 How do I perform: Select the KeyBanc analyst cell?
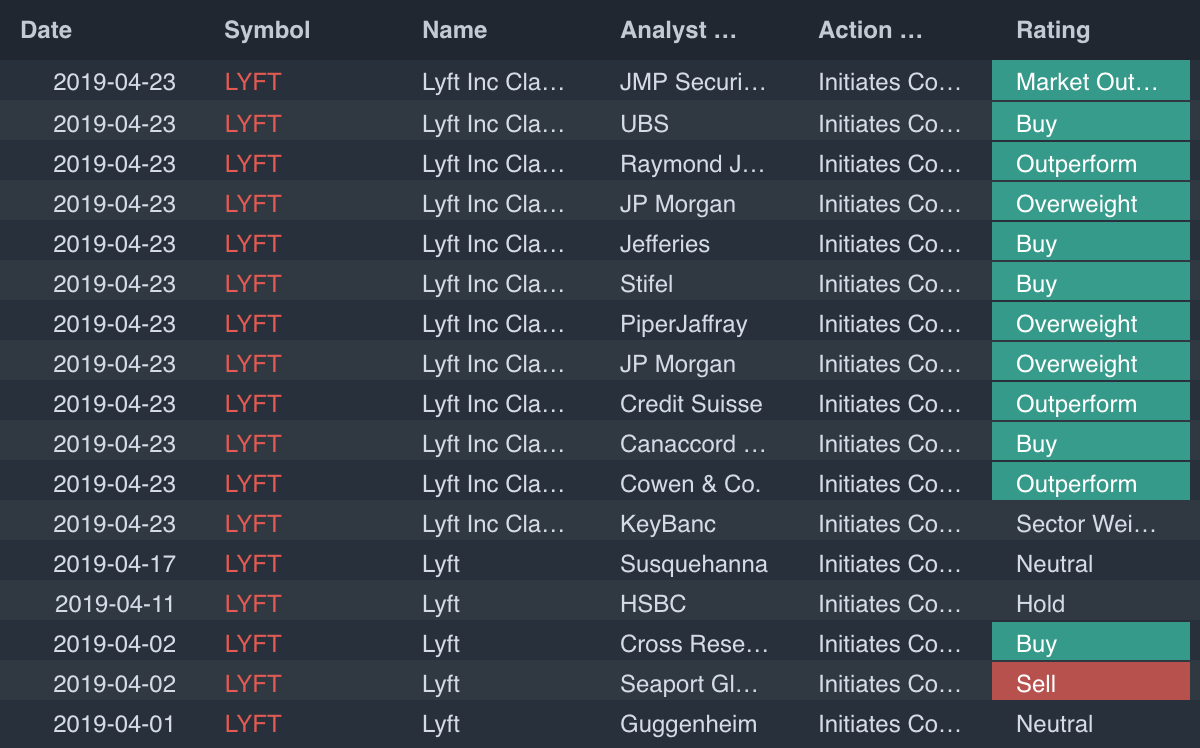[668, 524]
